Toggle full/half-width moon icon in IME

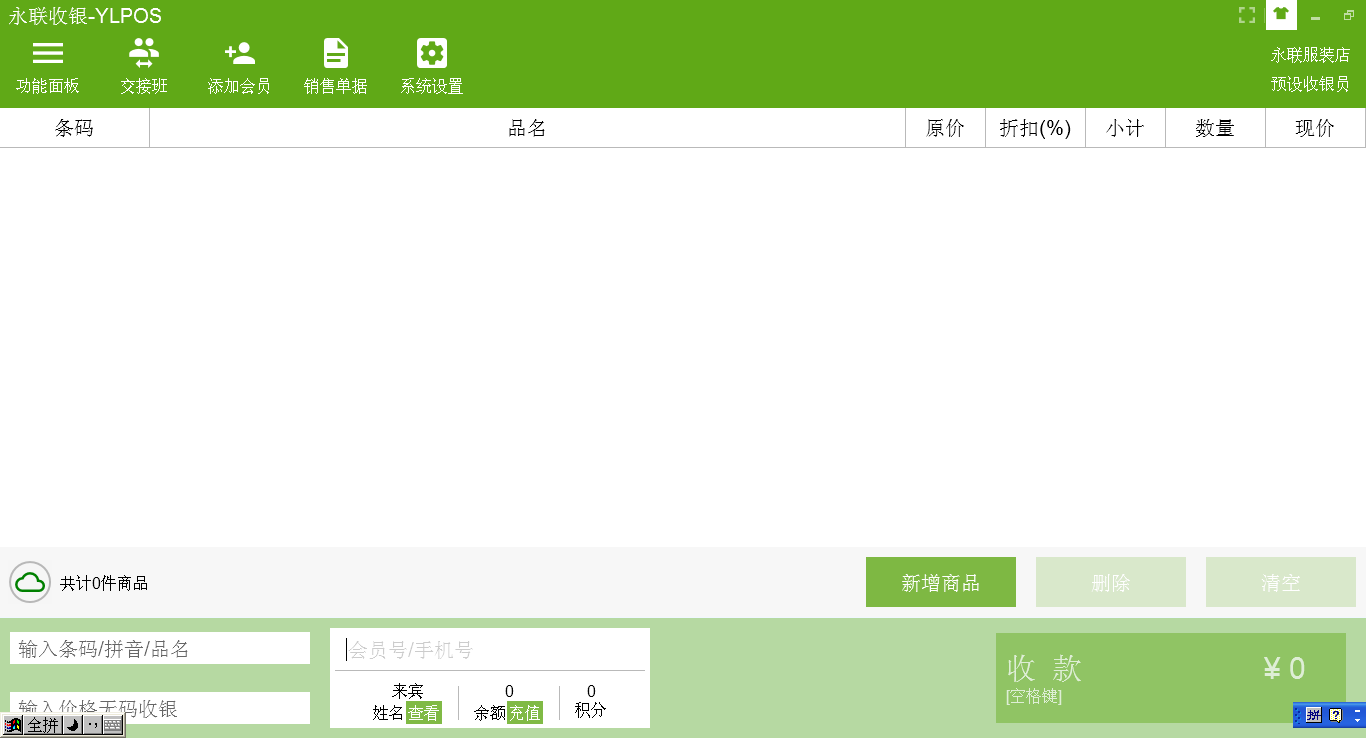pos(71,724)
